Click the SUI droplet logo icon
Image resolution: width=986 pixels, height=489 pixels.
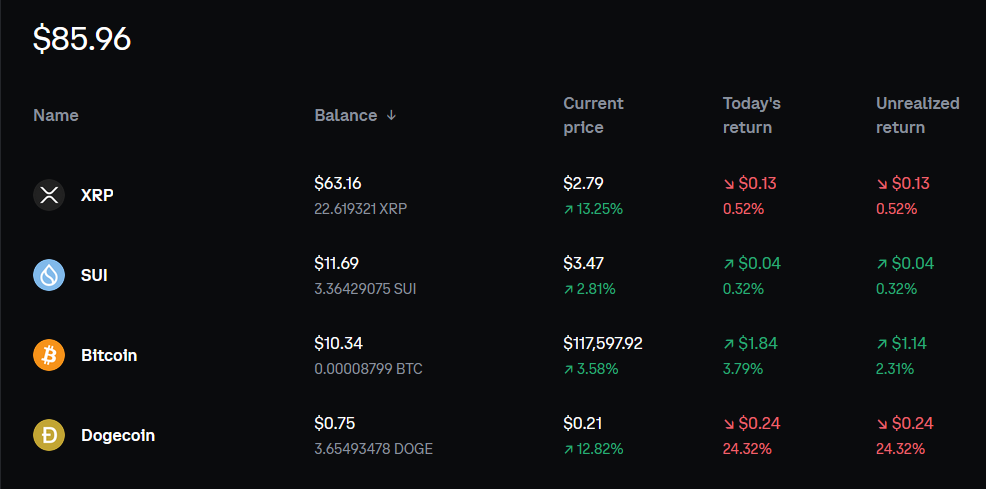click(49, 275)
